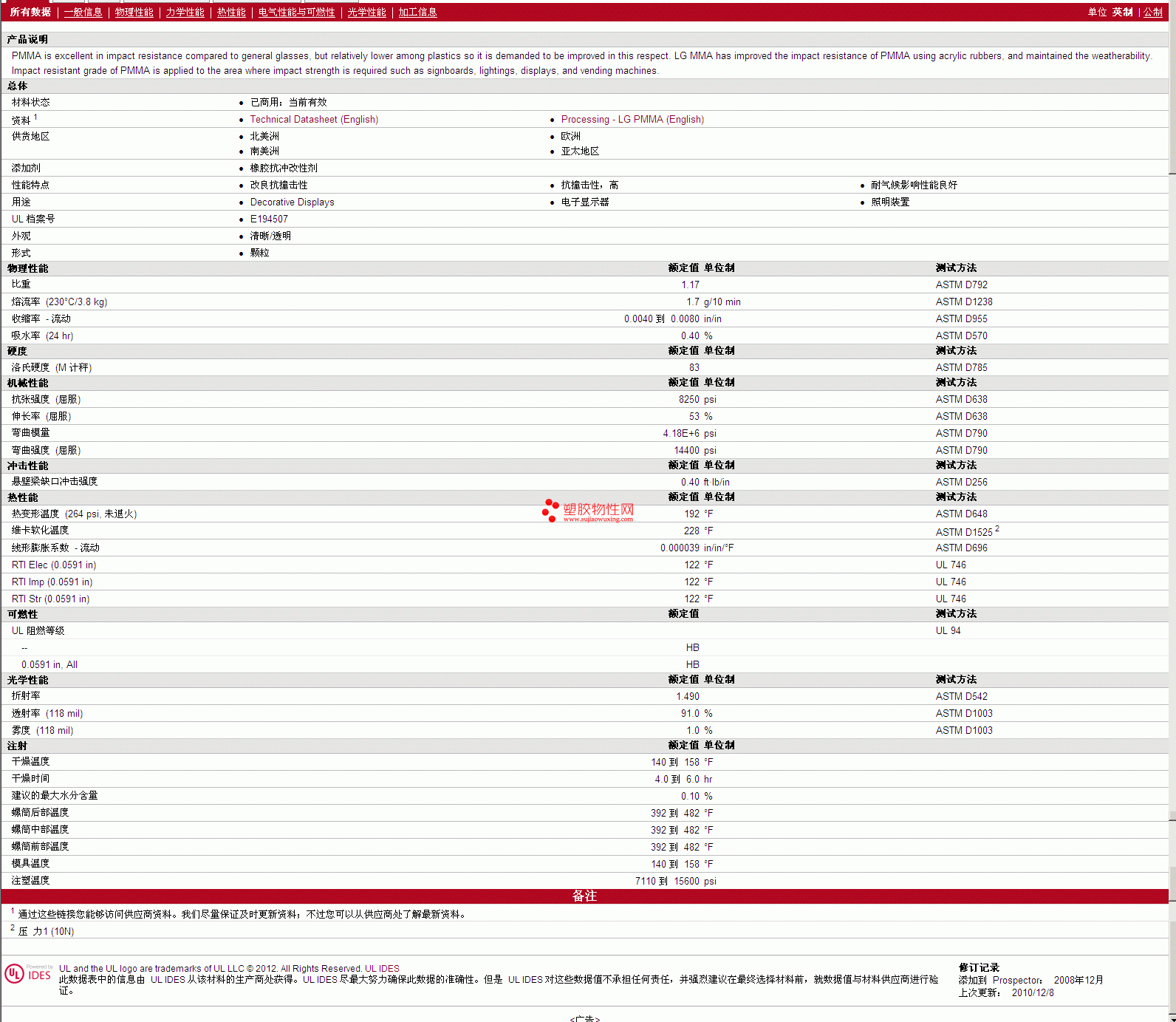Click the ASTM D785 test method
Viewport: 1176px width, 1022px height.
click(961, 368)
